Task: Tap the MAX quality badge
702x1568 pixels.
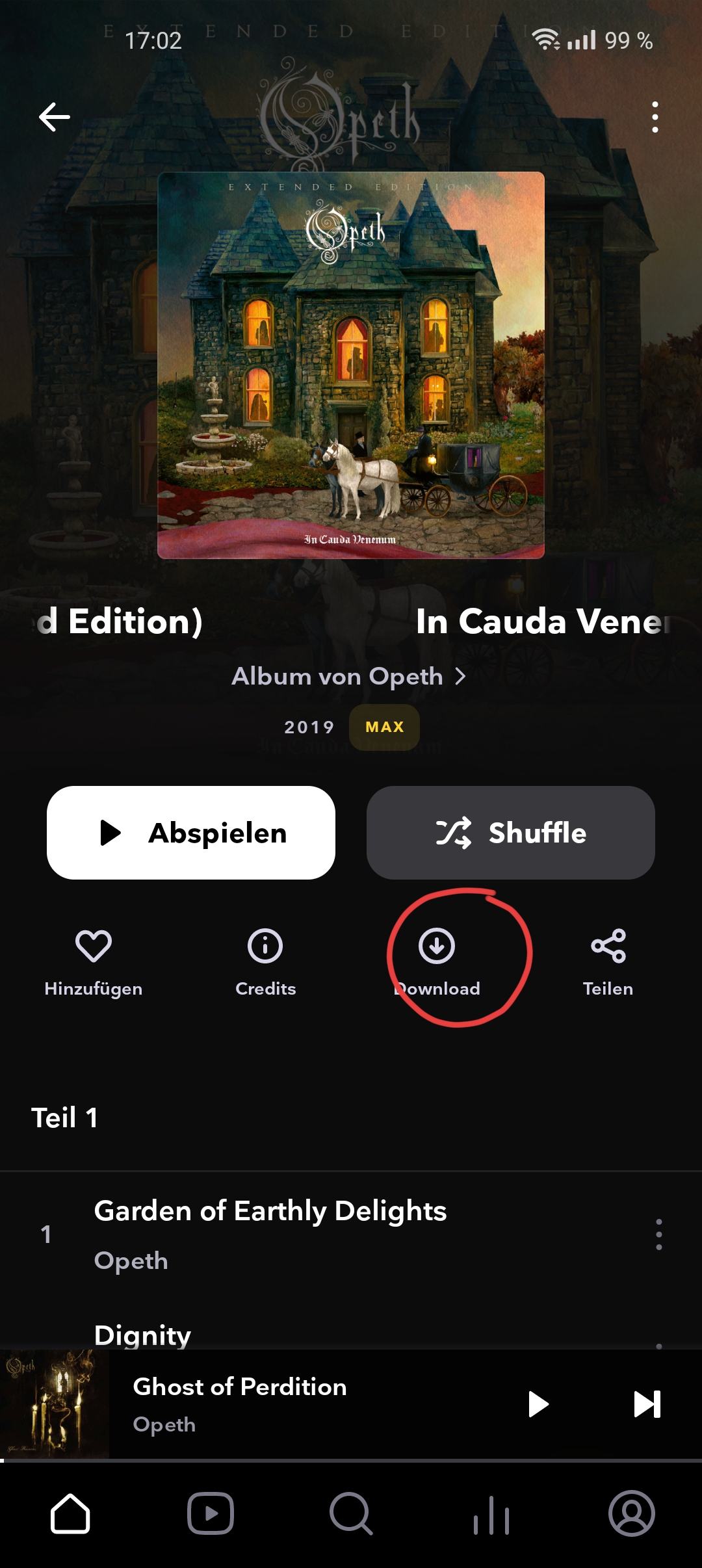Action: 384,727
